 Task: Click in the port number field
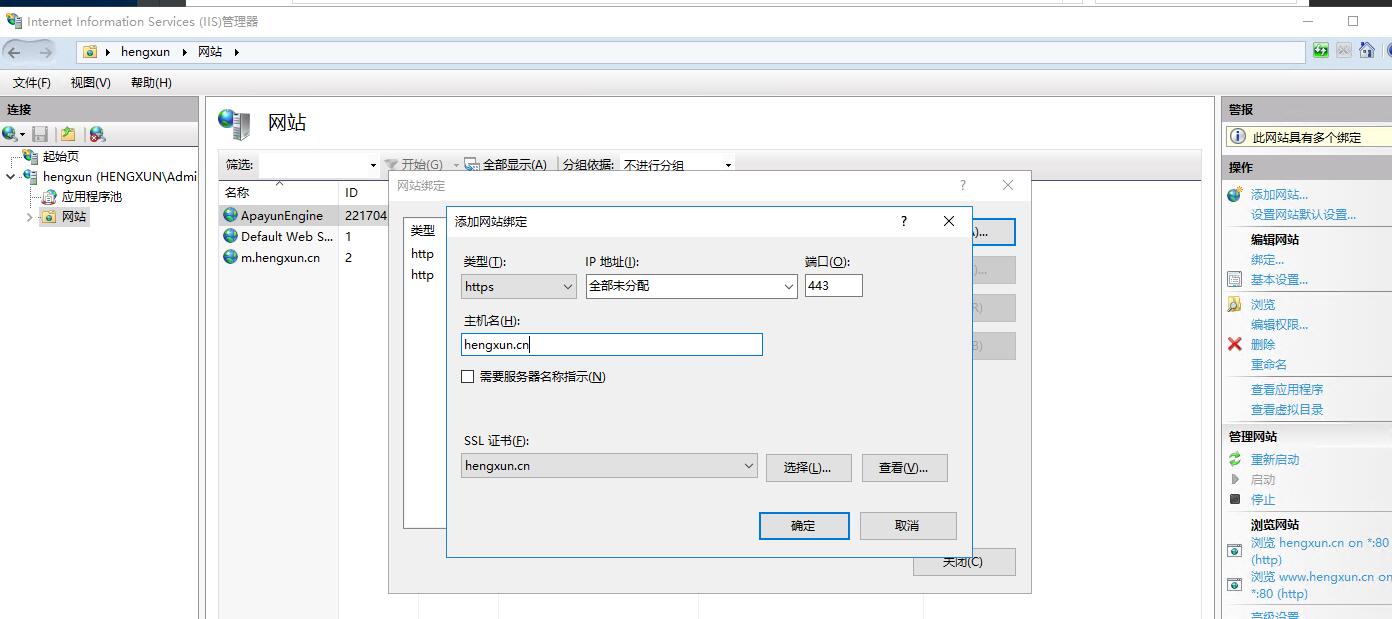coord(832,286)
